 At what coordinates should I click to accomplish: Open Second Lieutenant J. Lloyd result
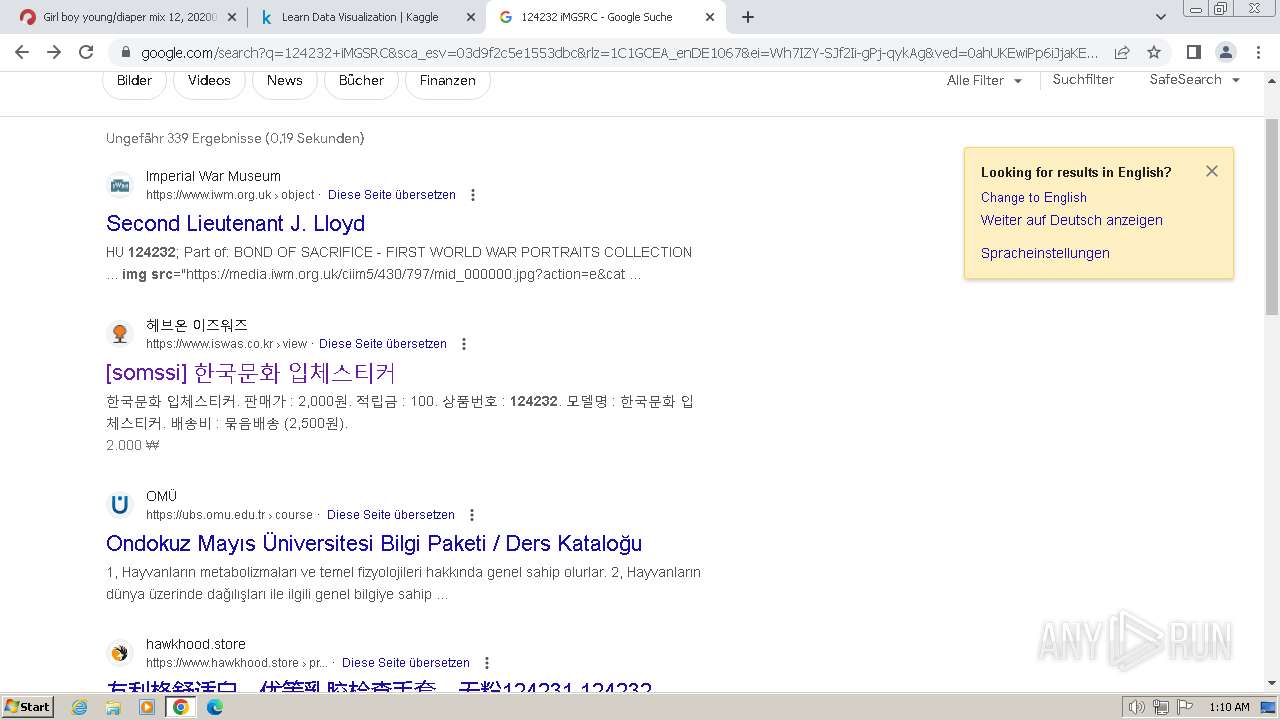tap(235, 223)
